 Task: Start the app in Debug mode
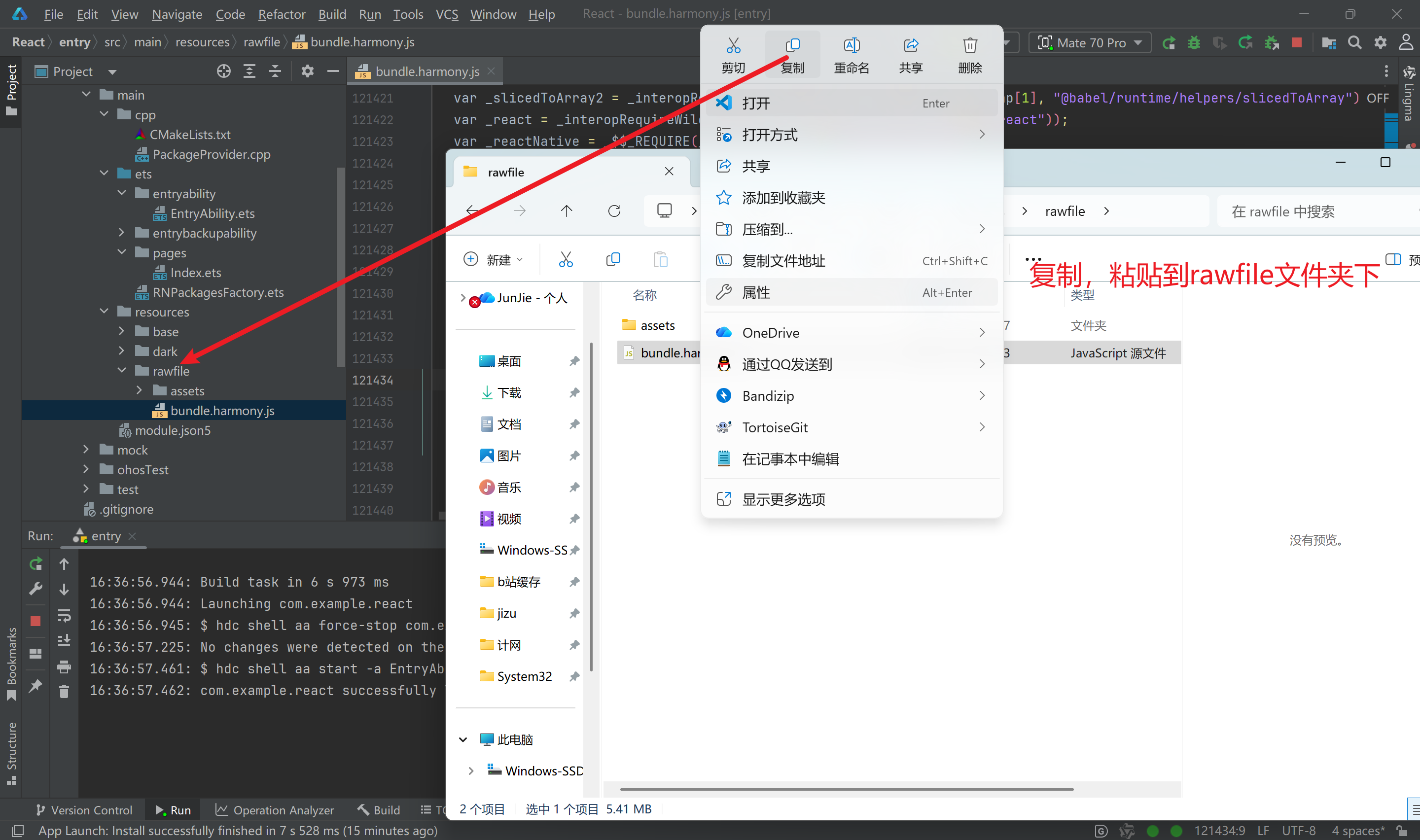(x=1194, y=42)
